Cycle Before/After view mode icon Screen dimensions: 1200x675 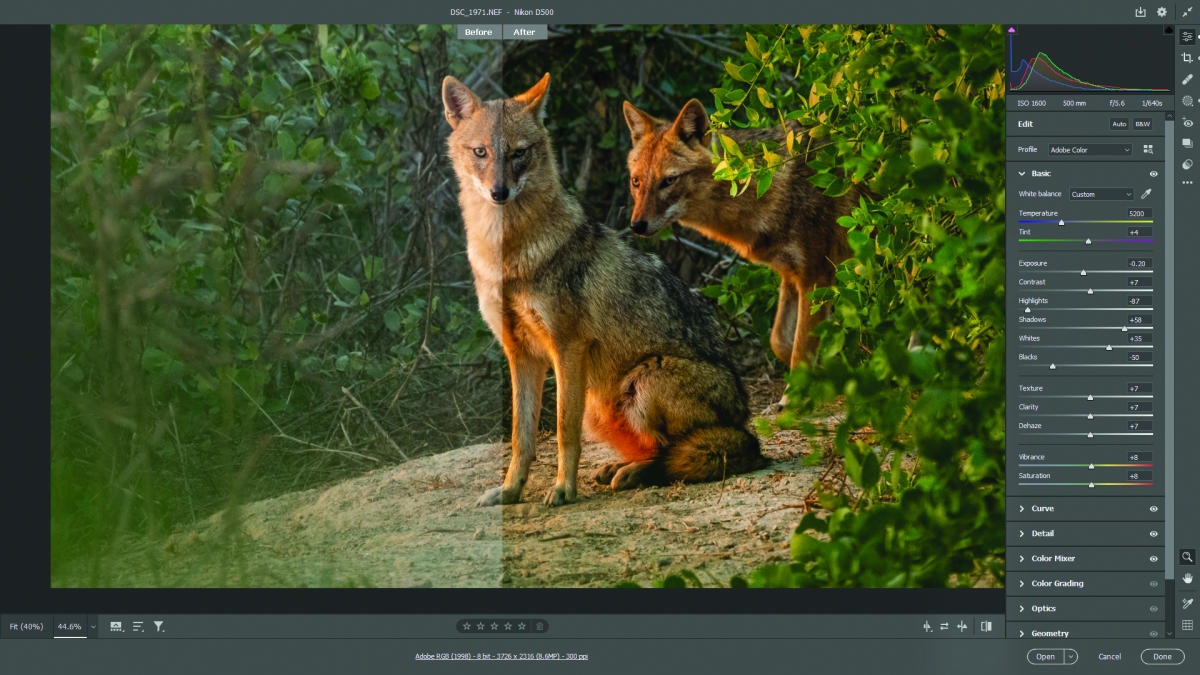[x=986, y=626]
